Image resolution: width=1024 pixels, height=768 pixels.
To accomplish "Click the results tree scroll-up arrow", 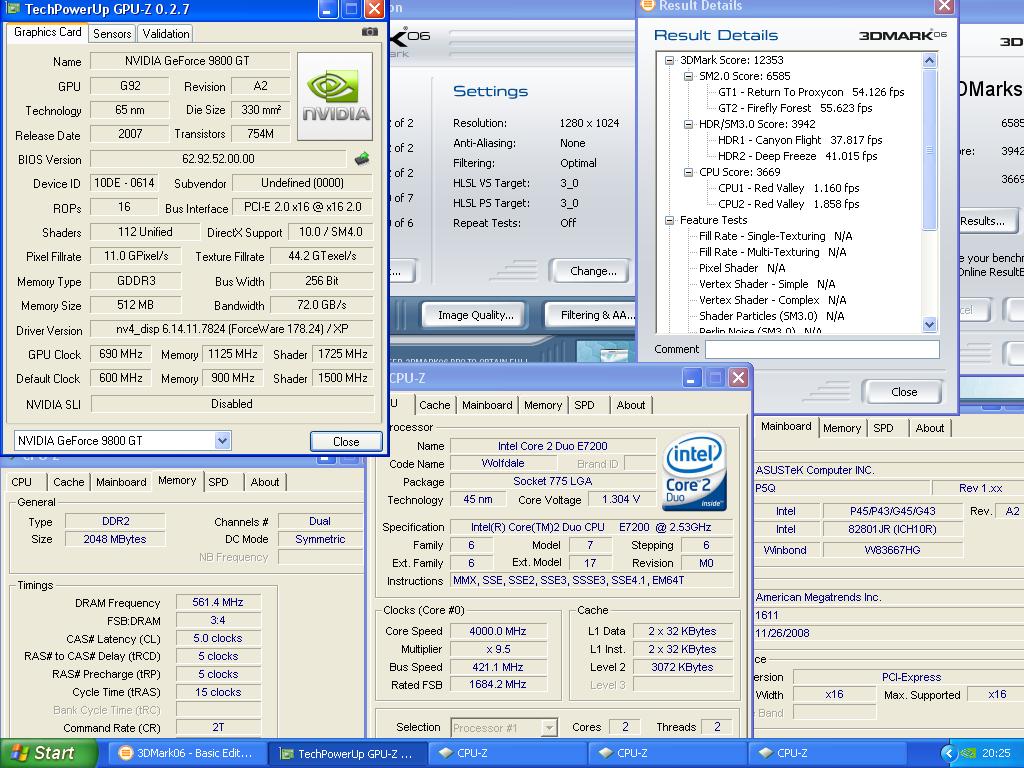I will click(x=930, y=61).
